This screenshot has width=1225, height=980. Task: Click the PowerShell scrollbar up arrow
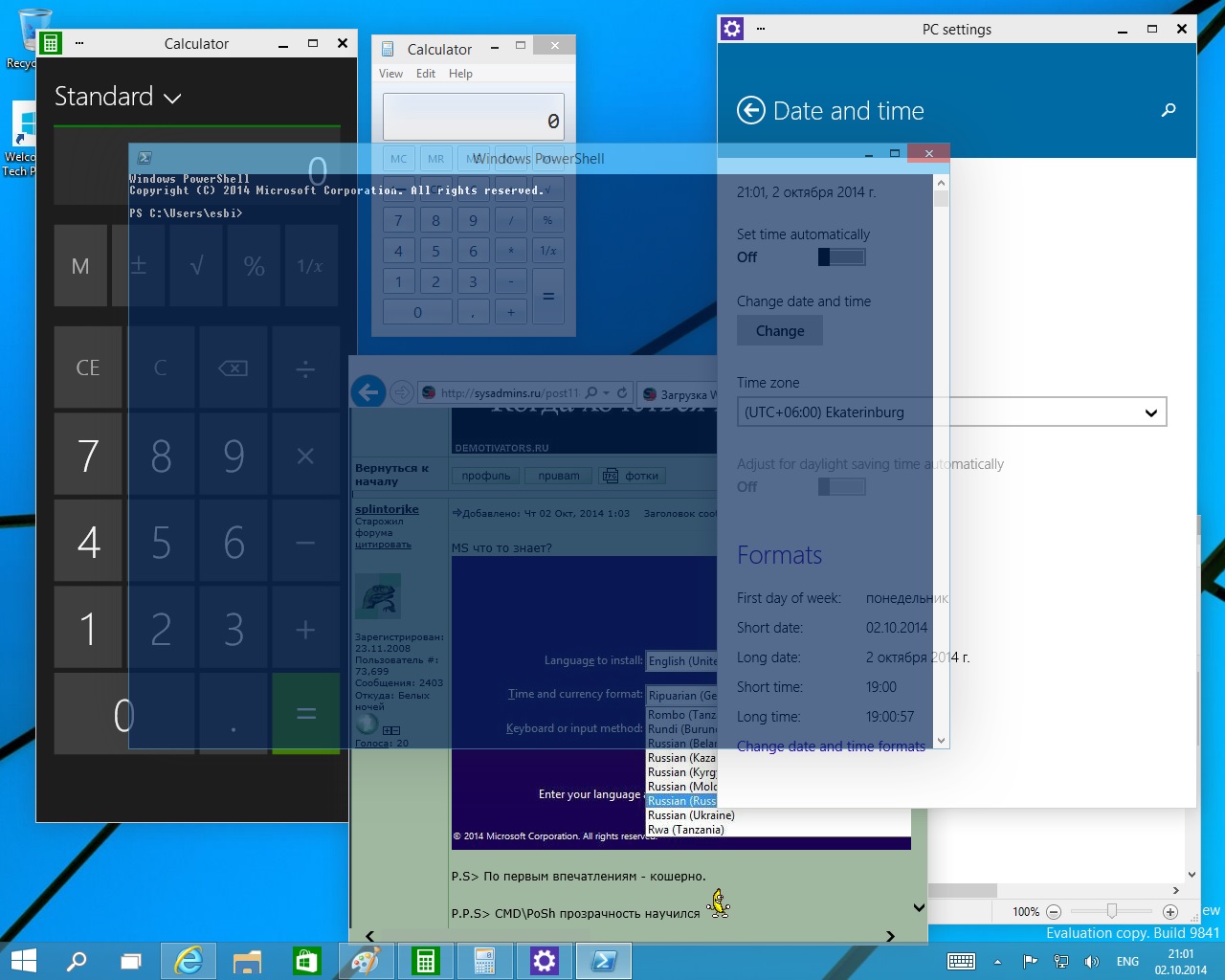point(941,183)
